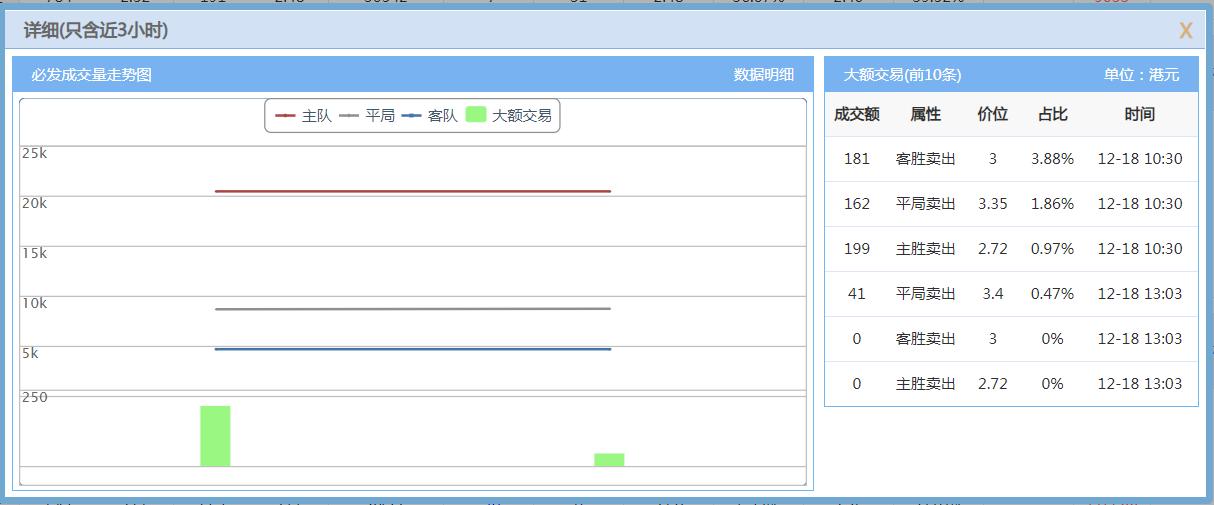
Task: Click the blue 客队 trend line
Action: point(412,349)
